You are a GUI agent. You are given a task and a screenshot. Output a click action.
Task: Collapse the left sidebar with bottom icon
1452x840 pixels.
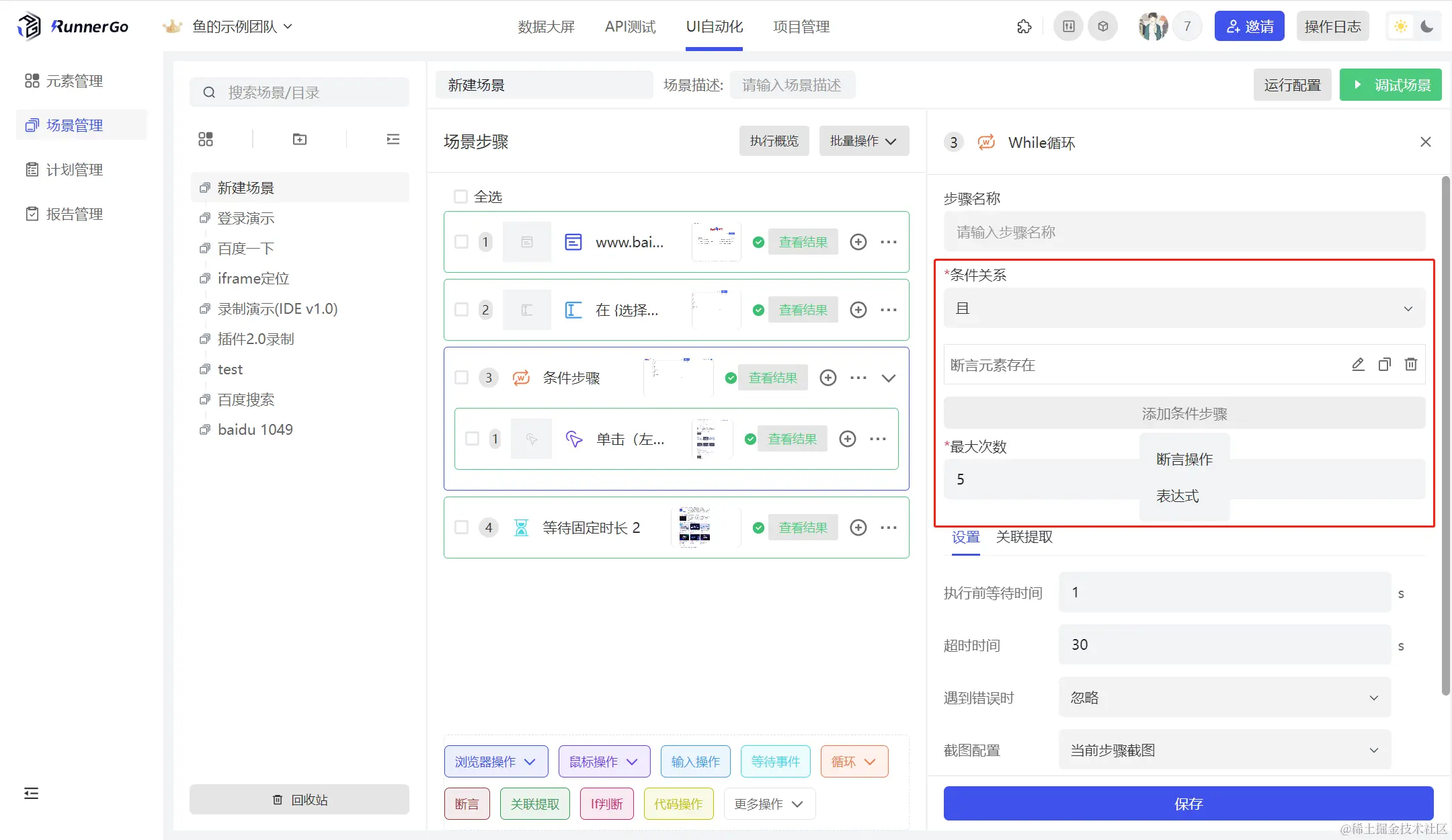tap(31, 794)
